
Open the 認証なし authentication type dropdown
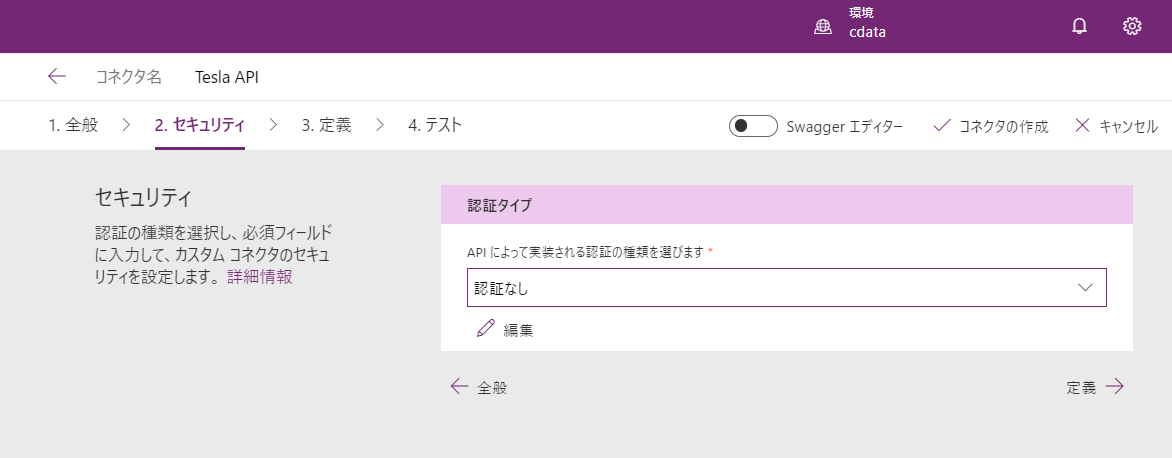[x=786, y=288]
